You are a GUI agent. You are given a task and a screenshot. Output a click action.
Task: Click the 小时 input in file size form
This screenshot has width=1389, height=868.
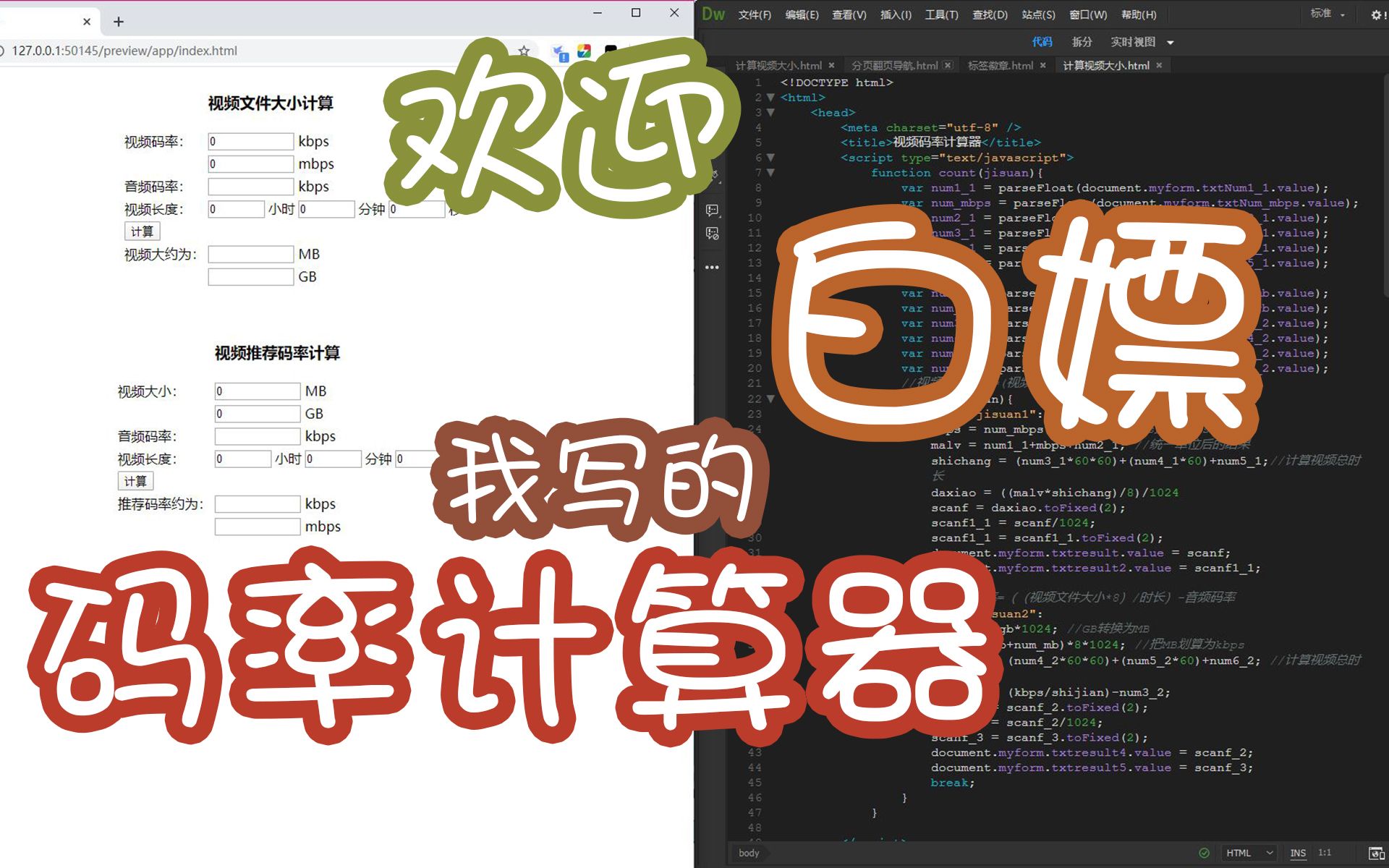[x=236, y=209]
